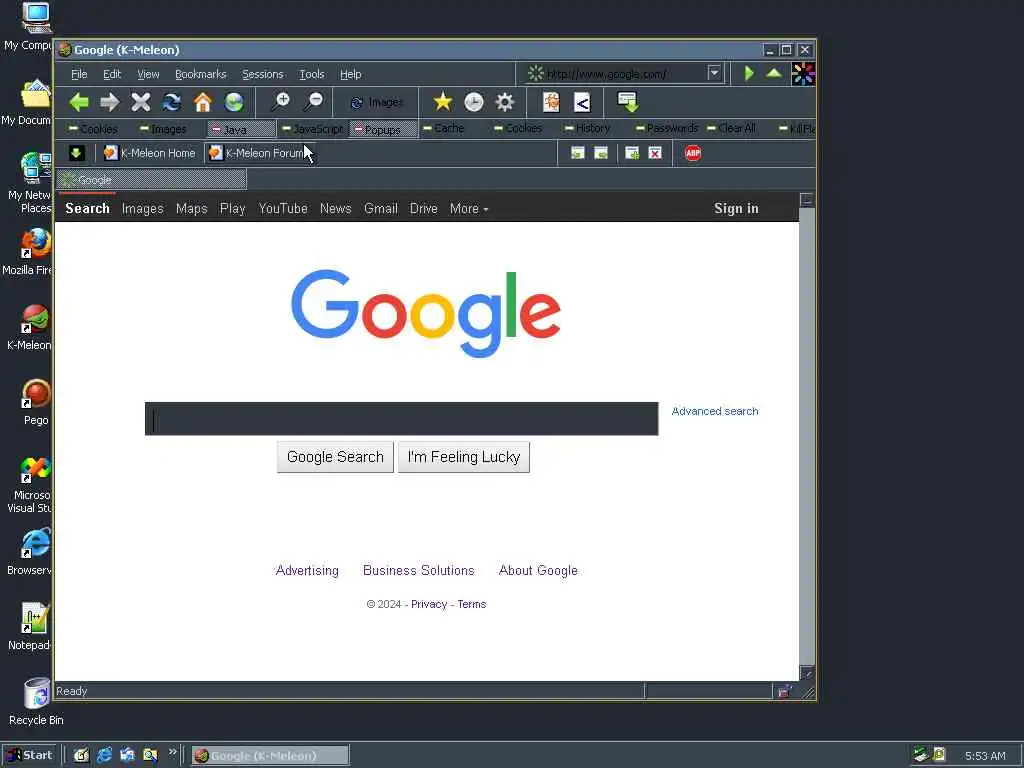Click the colorful throbber icon
1024x768 pixels.
pos(803,74)
